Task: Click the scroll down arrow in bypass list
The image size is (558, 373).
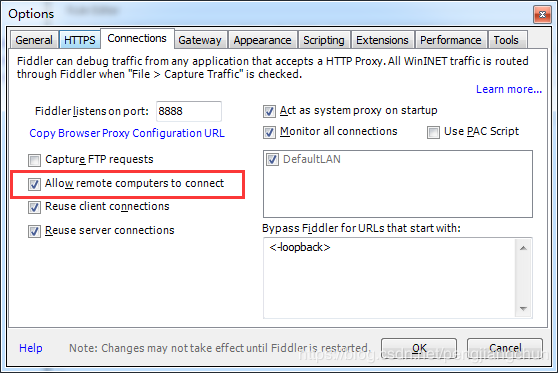Action: click(523, 309)
